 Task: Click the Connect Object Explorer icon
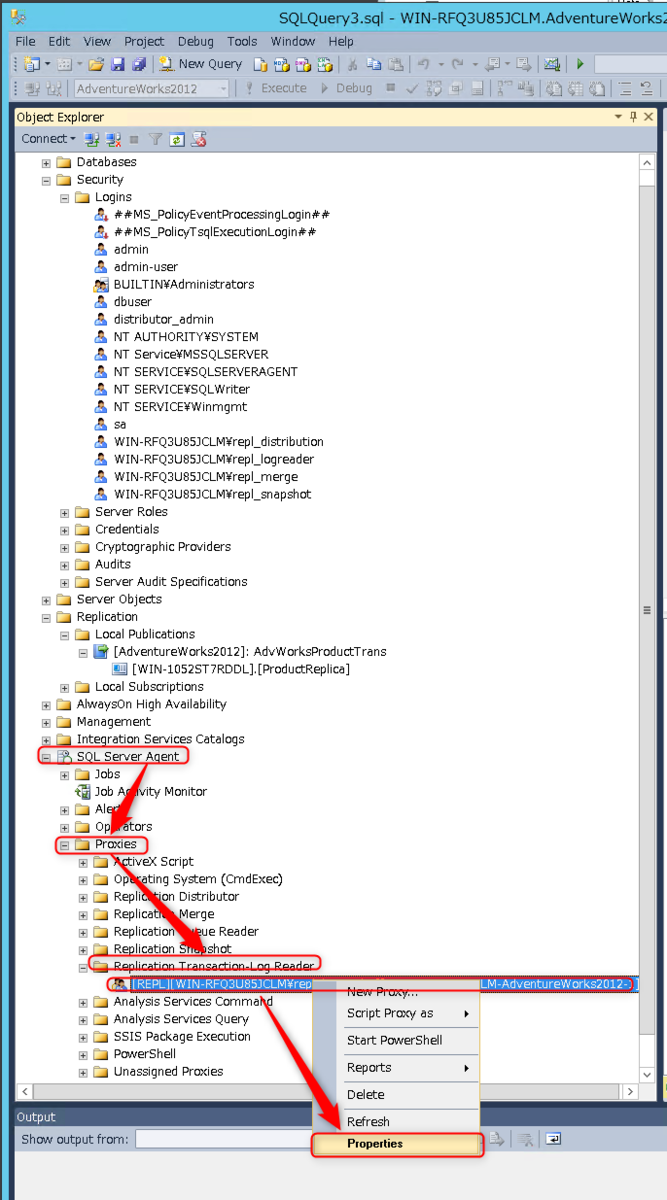[x=92, y=139]
